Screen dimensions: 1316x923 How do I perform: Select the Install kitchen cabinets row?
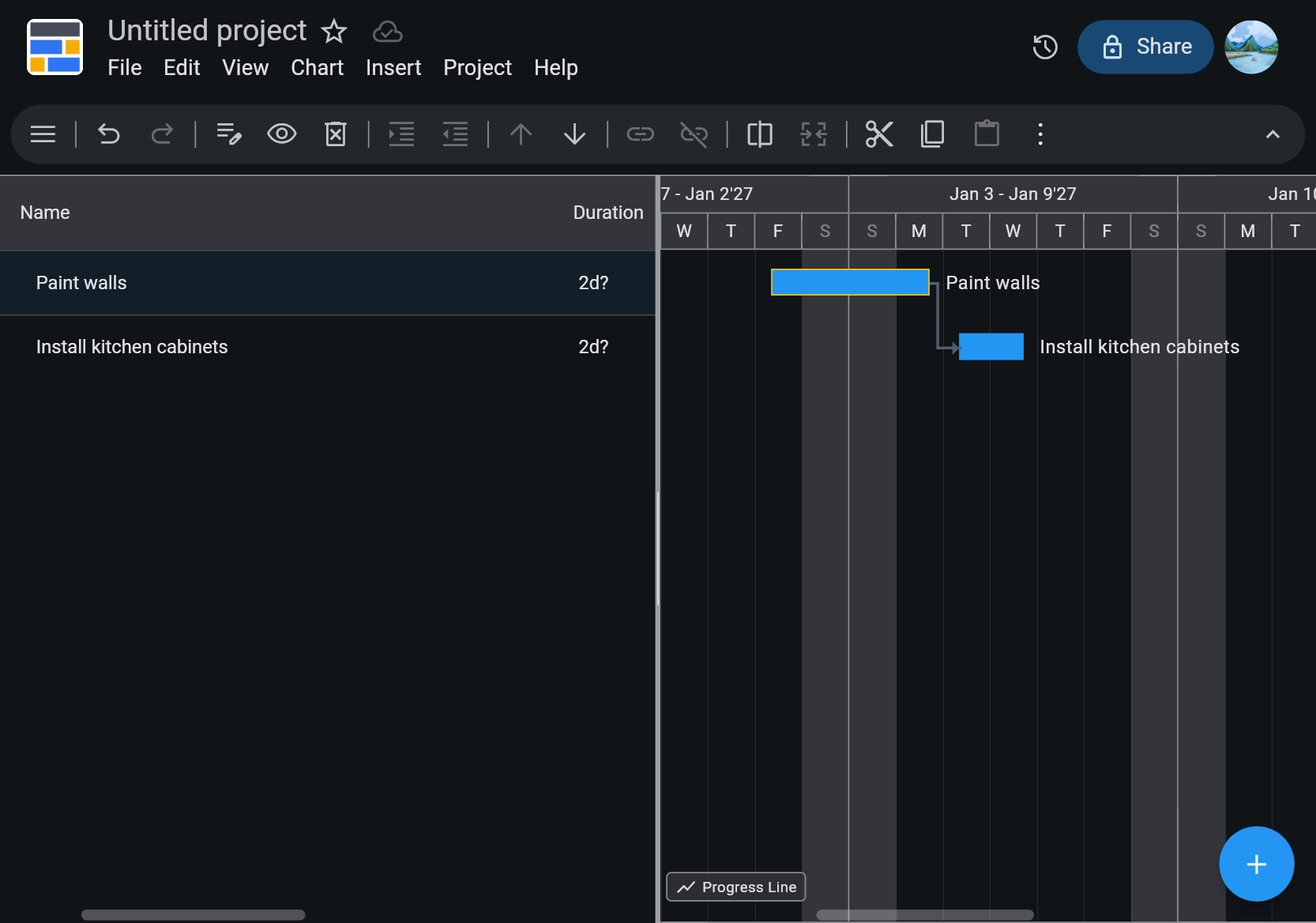point(328,347)
